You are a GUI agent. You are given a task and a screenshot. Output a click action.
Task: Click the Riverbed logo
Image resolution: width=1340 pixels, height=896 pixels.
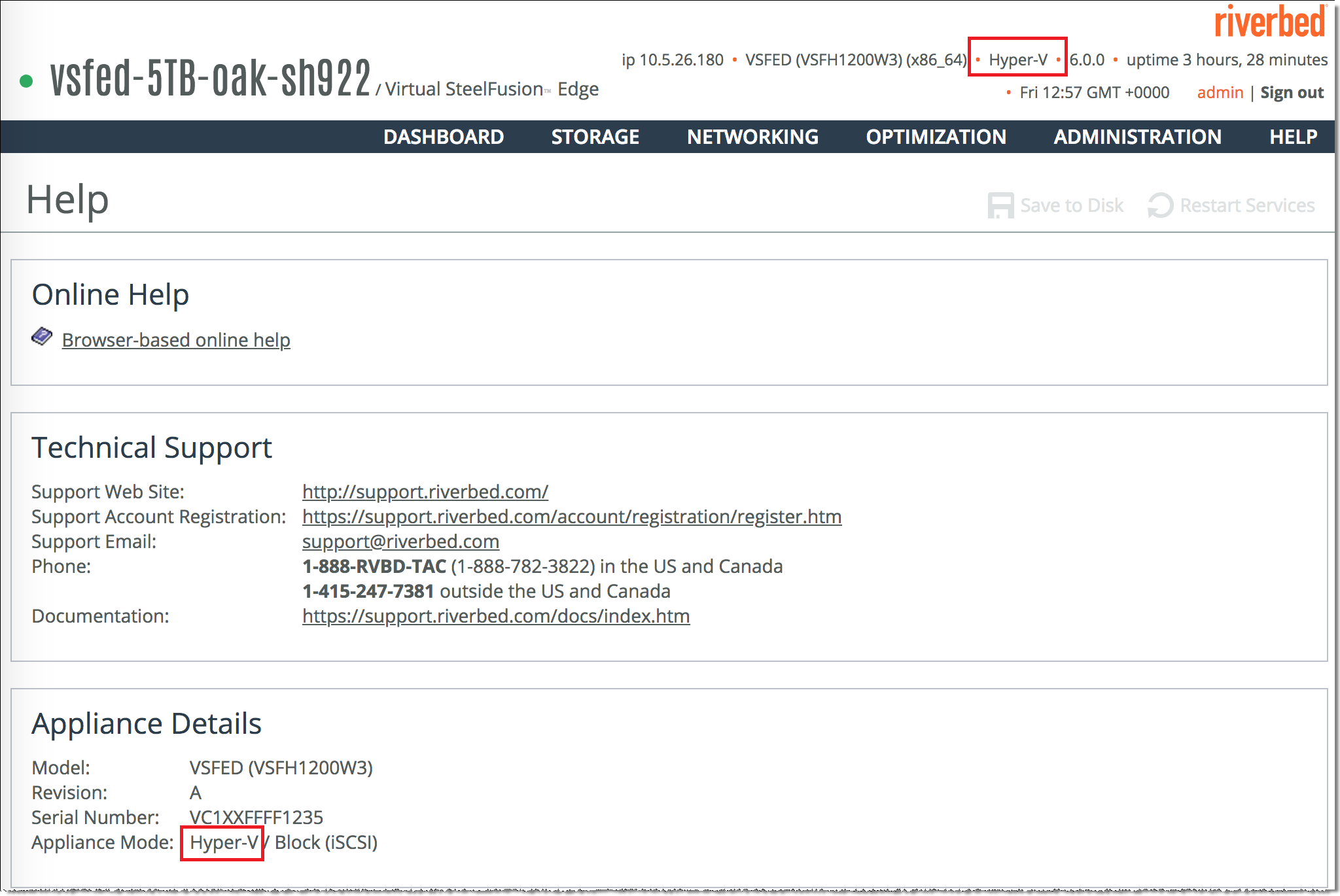click(1270, 21)
